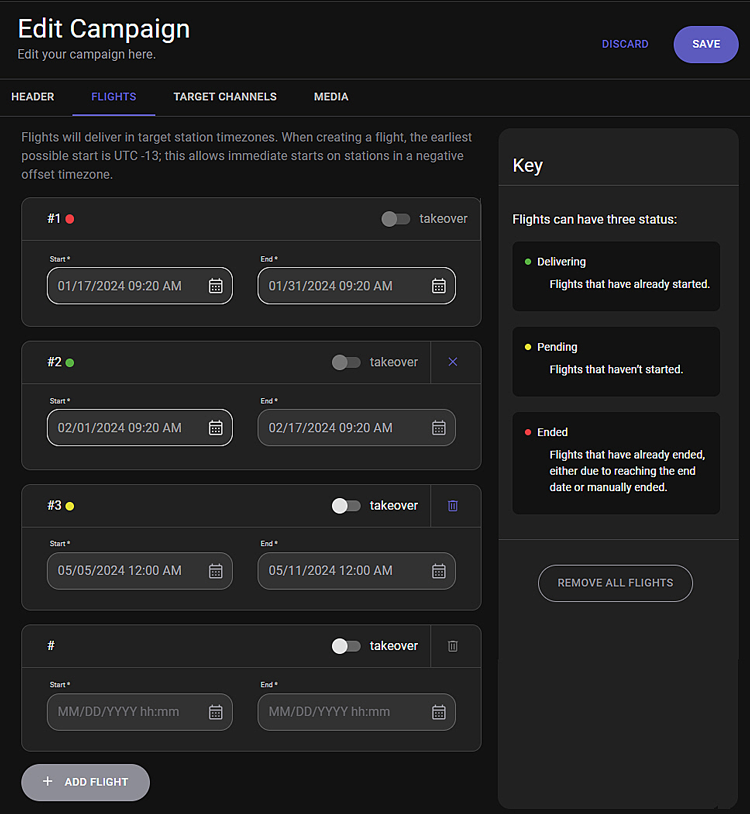This screenshot has height=814, width=750.
Task: Toggle takeover switch for flight #2
Action: 346,362
